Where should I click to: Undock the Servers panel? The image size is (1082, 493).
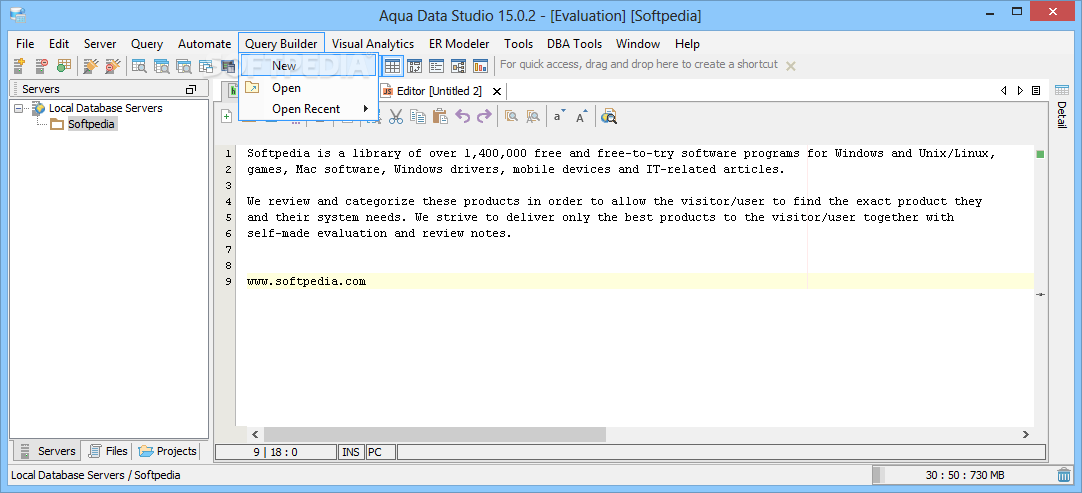[x=191, y=90]
